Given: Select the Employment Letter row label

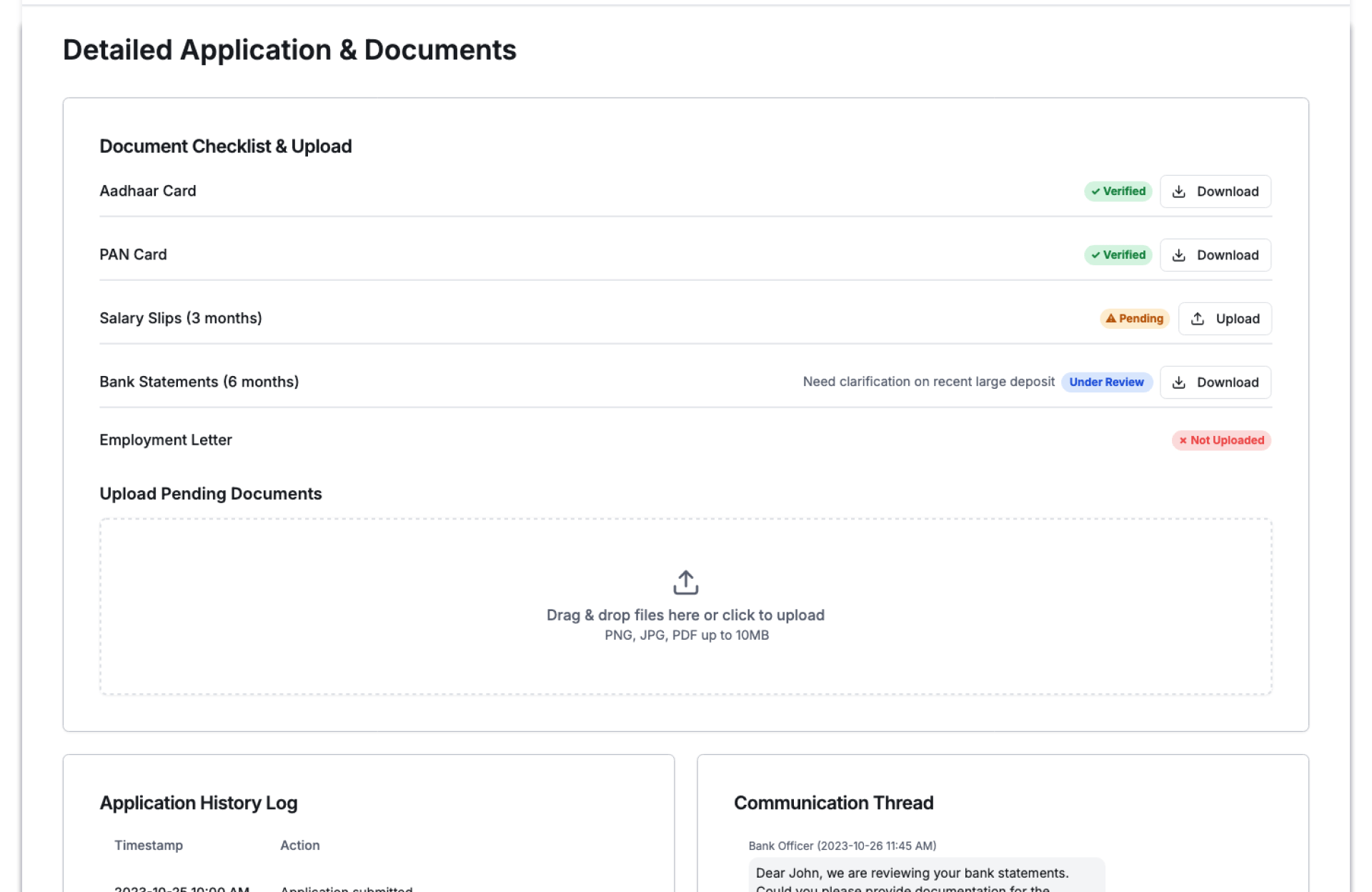Looking at the screenshot, I should click(166, 440).
